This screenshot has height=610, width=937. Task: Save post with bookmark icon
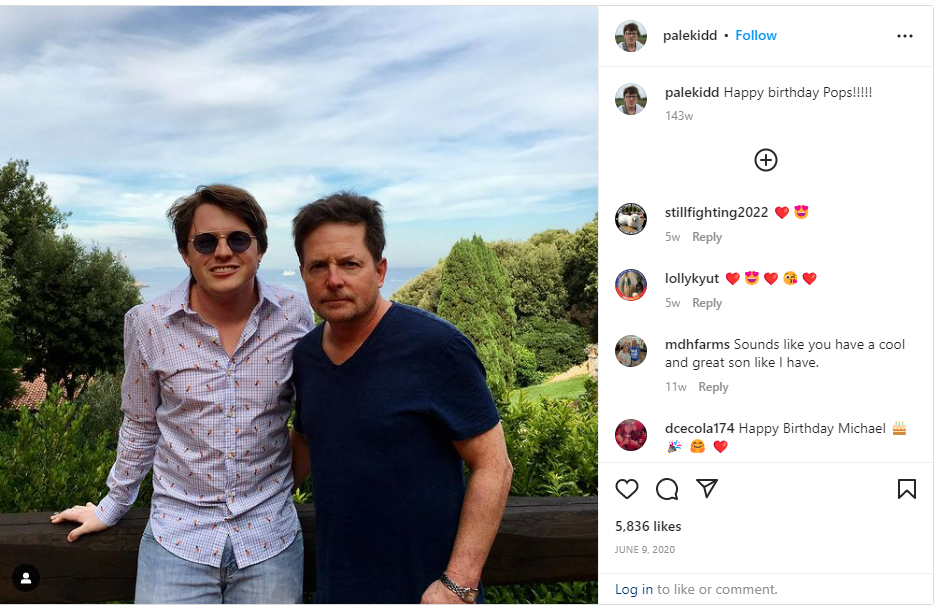click(x=906, y=489)
